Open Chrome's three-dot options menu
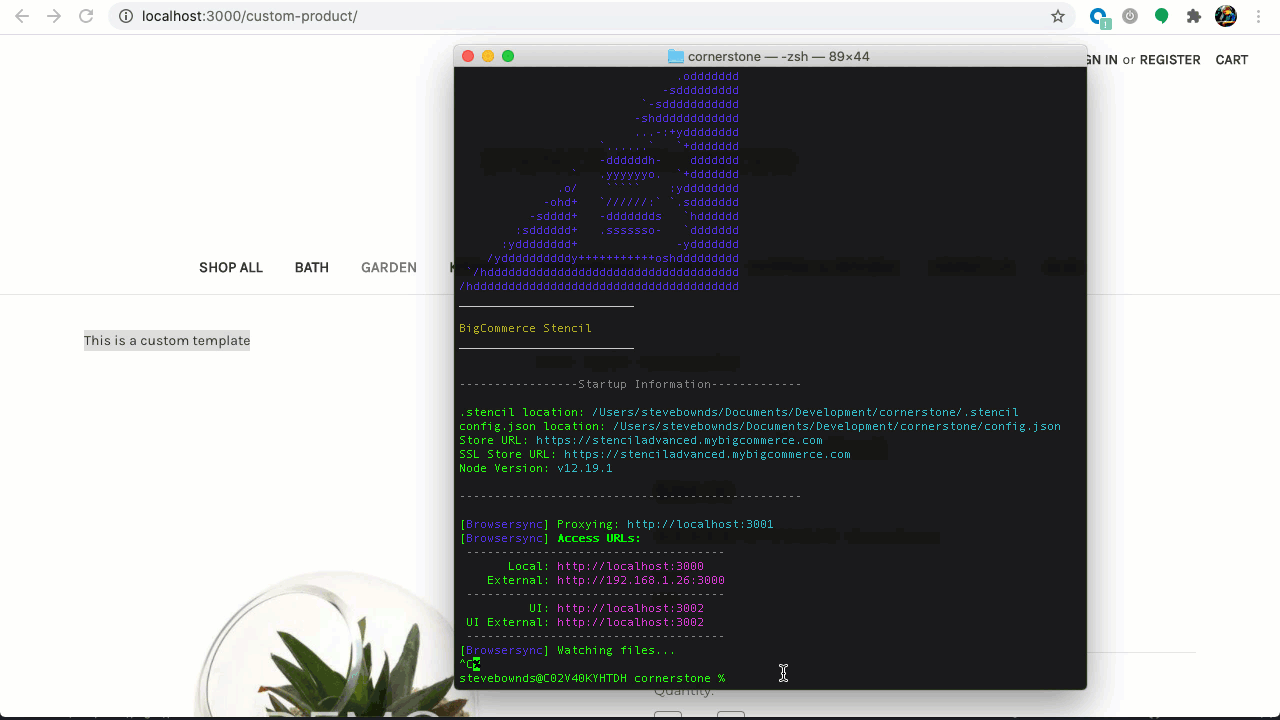This screenshot has height=720, width=1280. coord(1257,16)
